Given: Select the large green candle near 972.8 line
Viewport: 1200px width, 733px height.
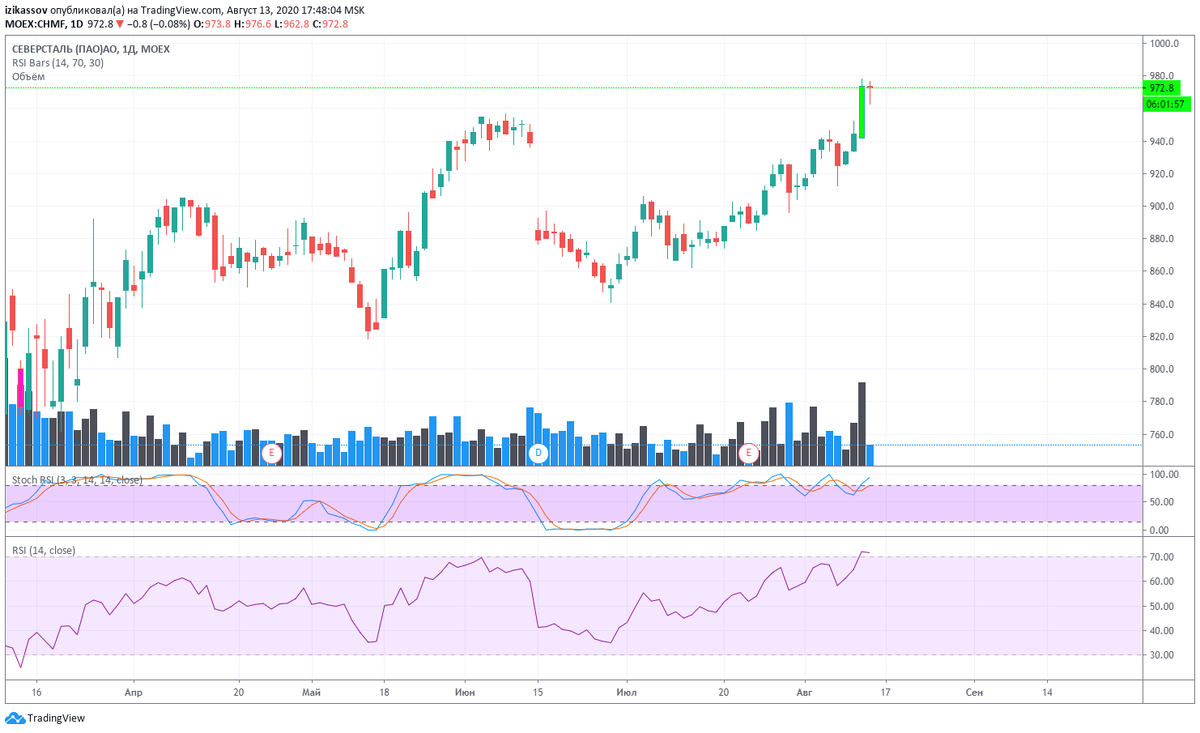Looking at the screenshot, I should coord(861,112).
